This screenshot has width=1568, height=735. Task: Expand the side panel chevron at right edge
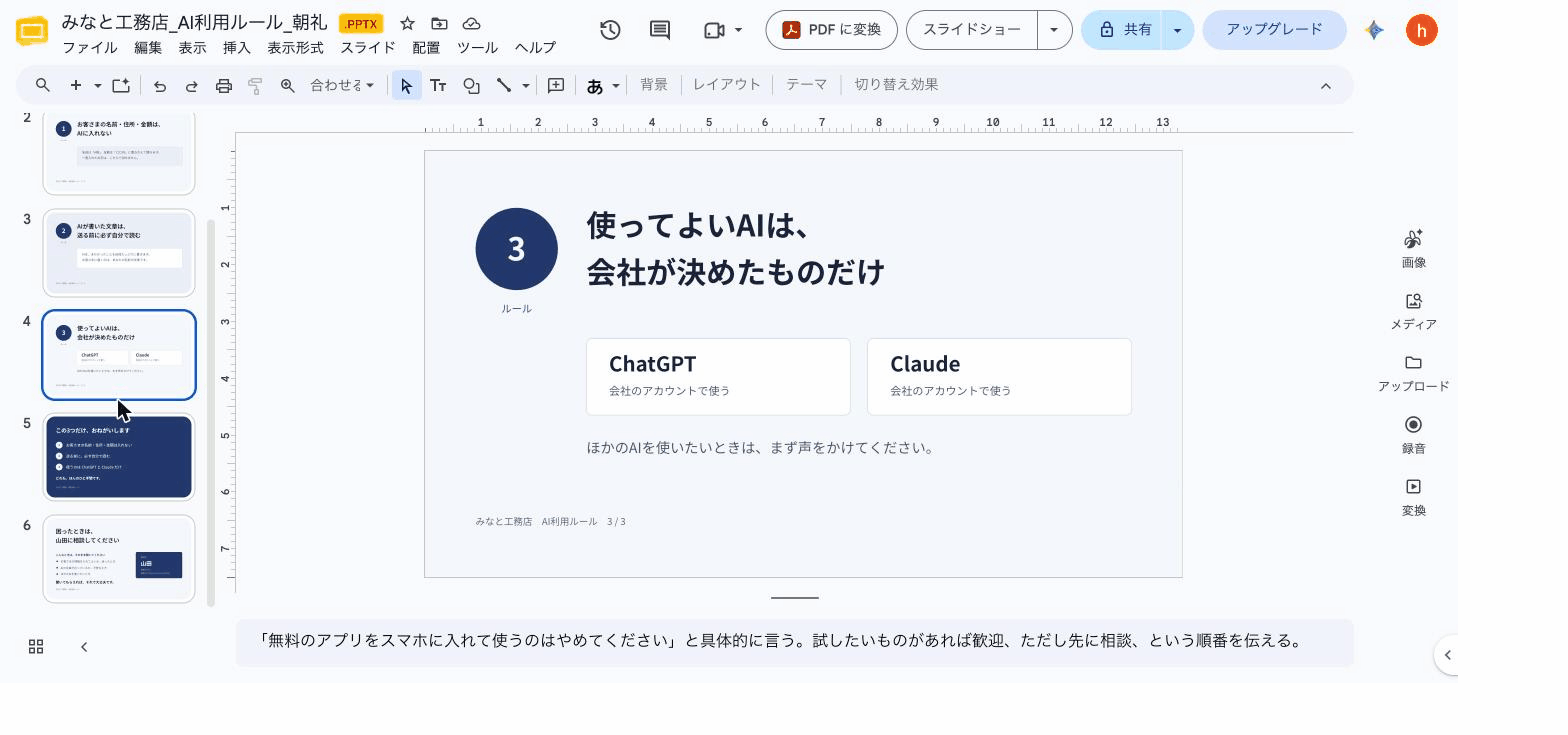point(1447,655)
